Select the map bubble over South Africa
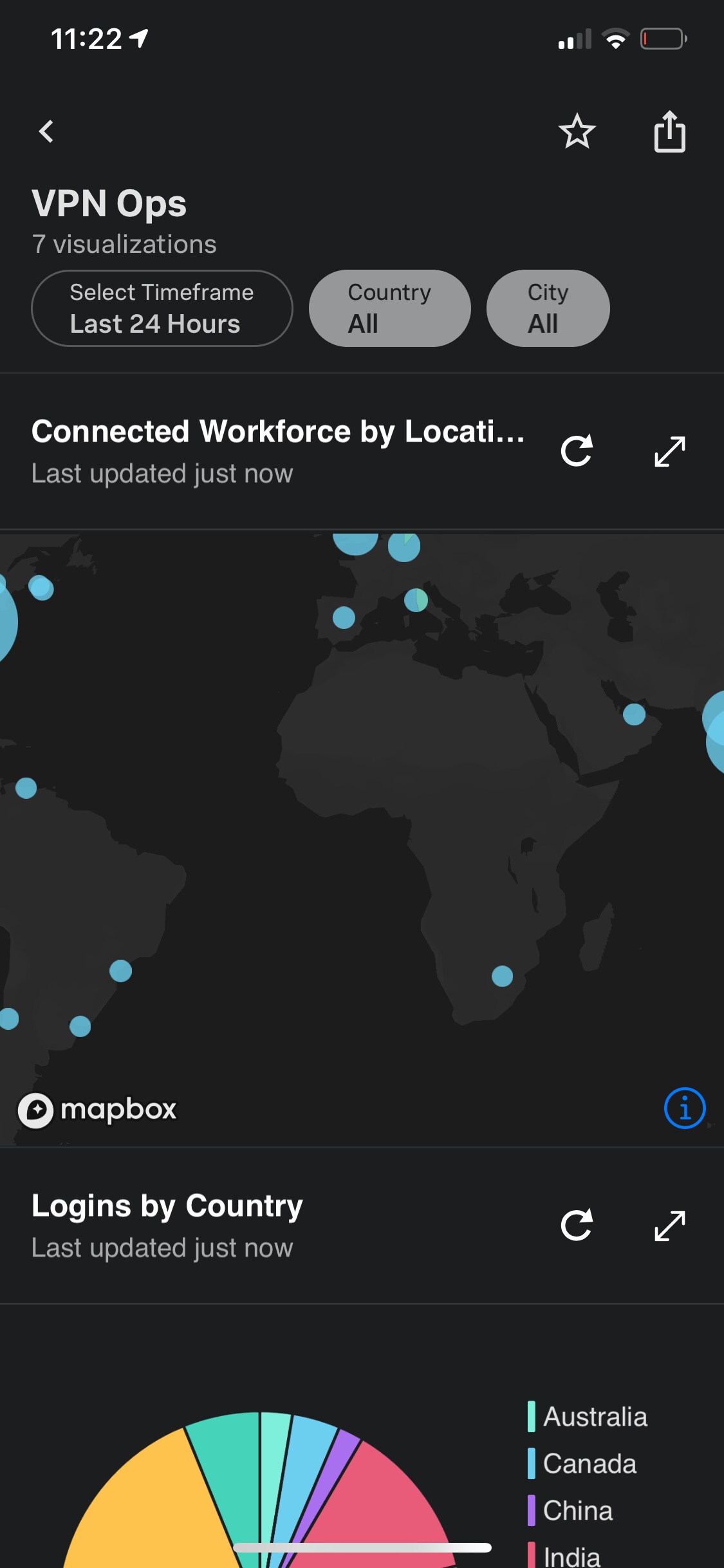This screenshot has height=1568, width=724. (x=502, y=976)
